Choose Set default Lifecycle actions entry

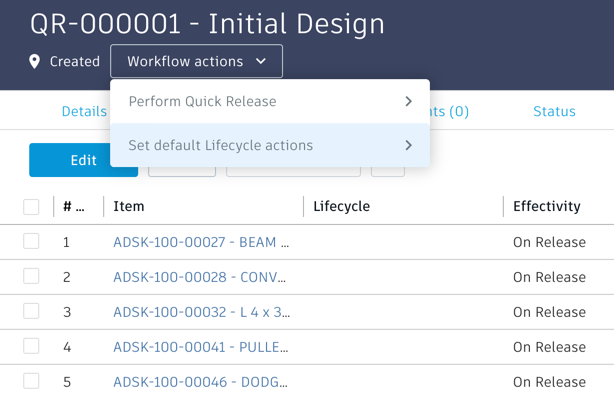point(270,145)
